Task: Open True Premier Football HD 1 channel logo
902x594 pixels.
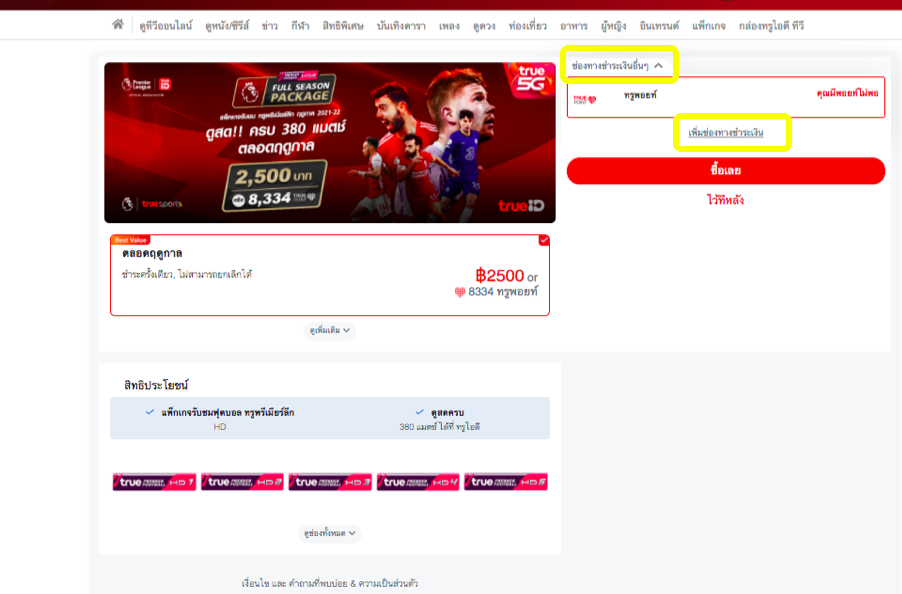Action: coord(154,482)
